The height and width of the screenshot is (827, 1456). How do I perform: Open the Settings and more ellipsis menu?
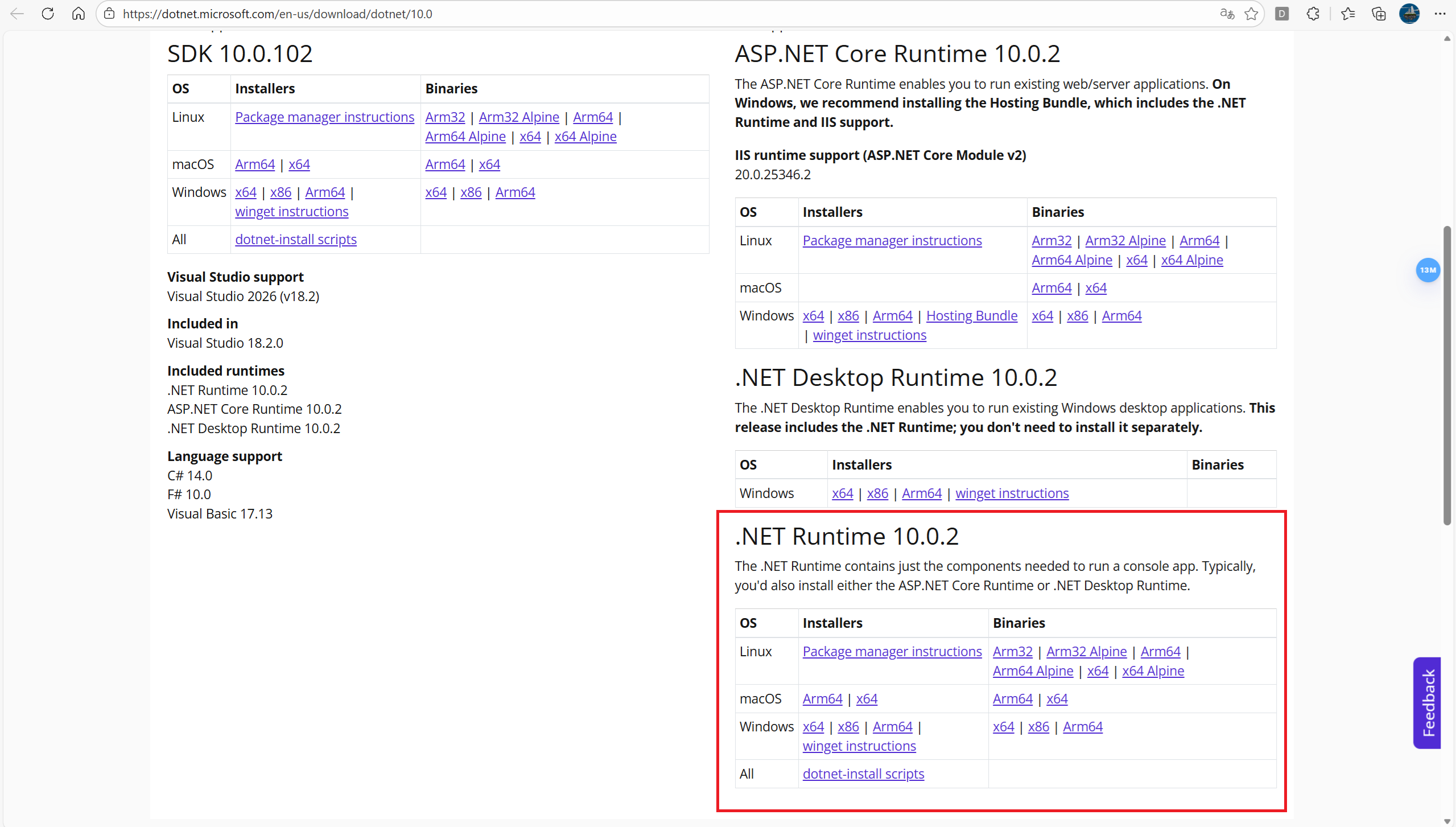1440,14
